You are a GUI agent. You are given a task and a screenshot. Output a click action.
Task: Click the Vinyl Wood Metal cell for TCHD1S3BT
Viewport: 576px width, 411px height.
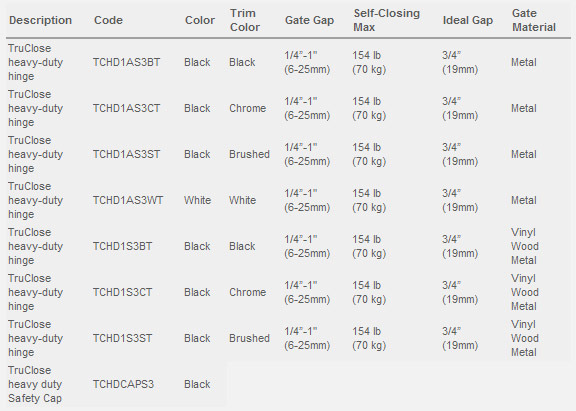[x=525, y=246]
